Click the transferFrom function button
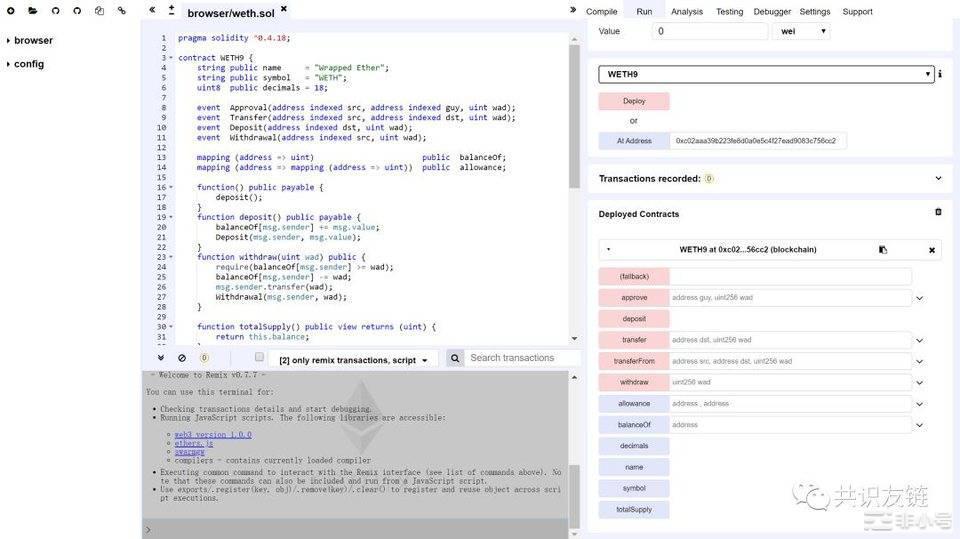Image resolution: width=960 pixels, height=539 pixels. click(634, 361)
